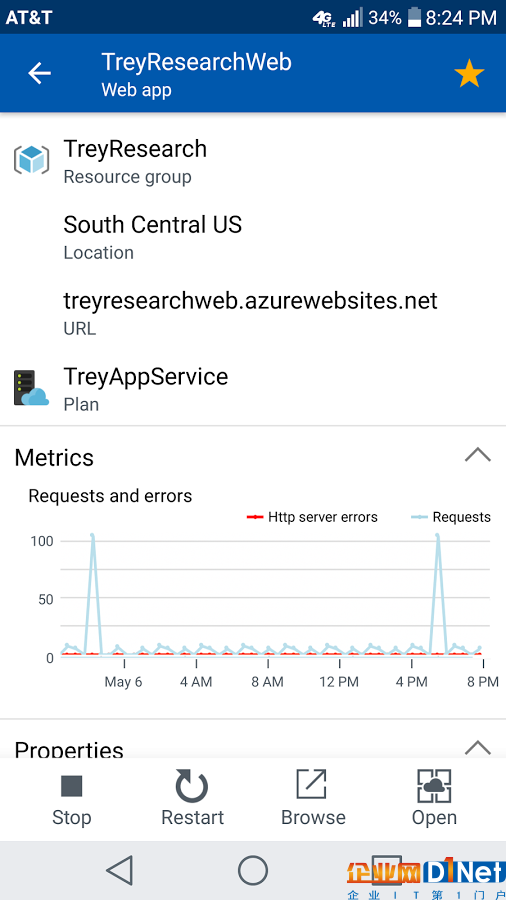506x900 pixels.
Task: Tap the South Central US location
Action: (153, 225)
